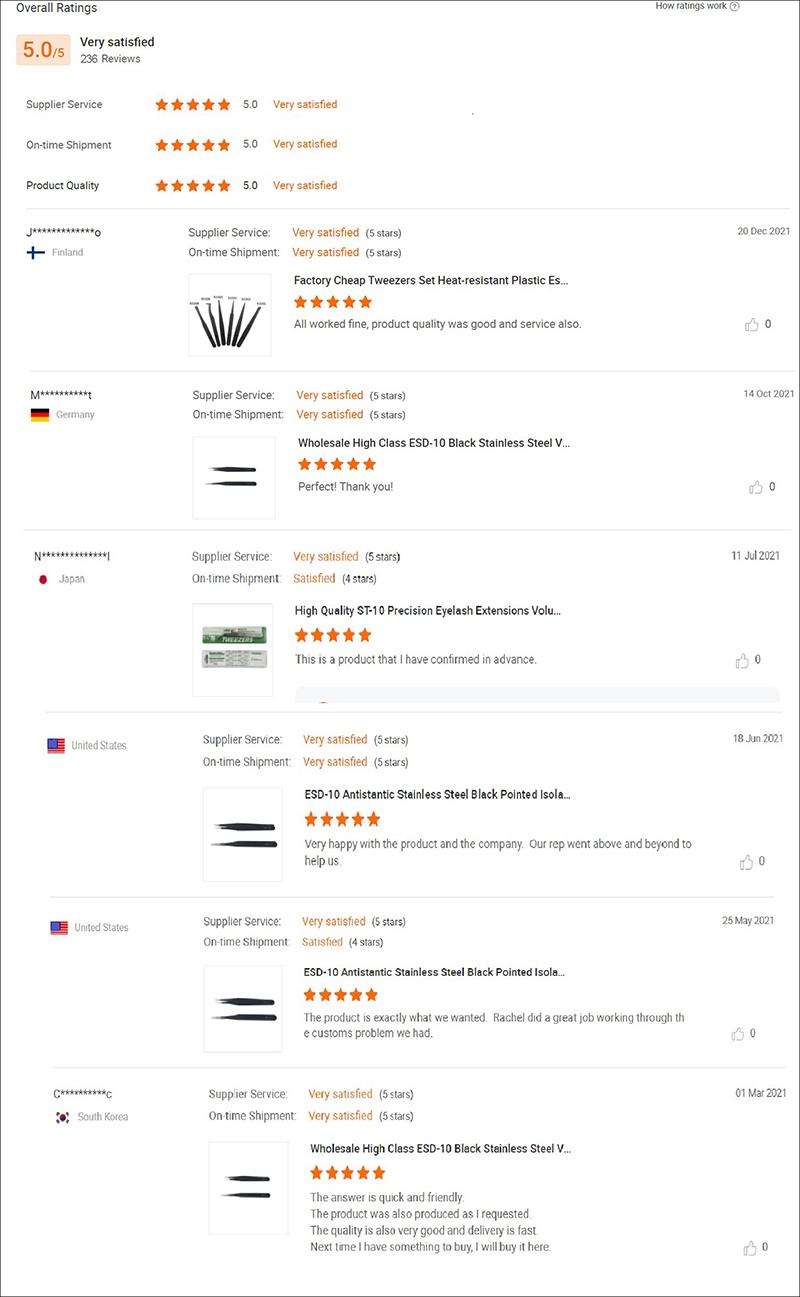800x1297 pixels.
Task: Click the Product Quality star rating row
Action: 193,186
